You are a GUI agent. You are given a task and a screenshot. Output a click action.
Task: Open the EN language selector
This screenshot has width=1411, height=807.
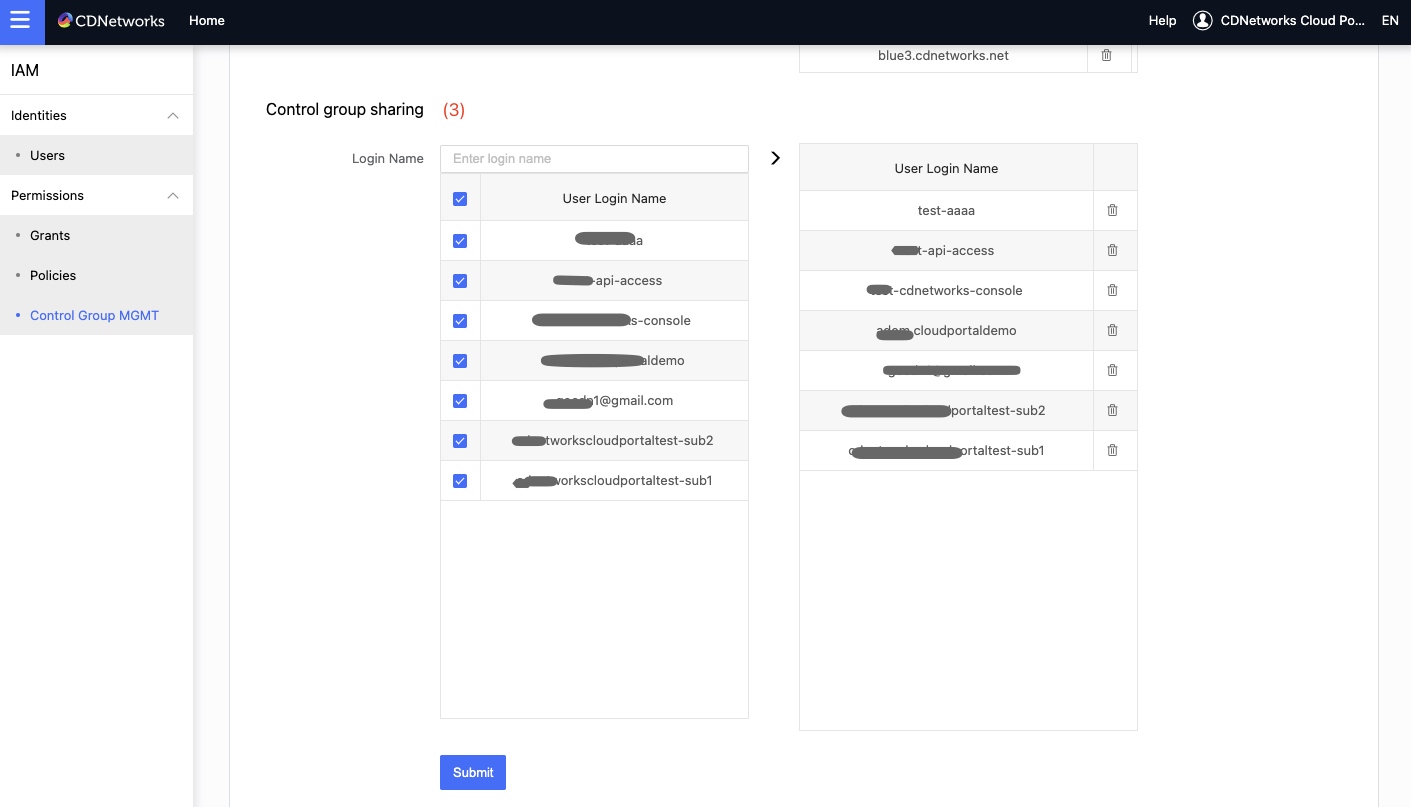[x=1390, y=21]
